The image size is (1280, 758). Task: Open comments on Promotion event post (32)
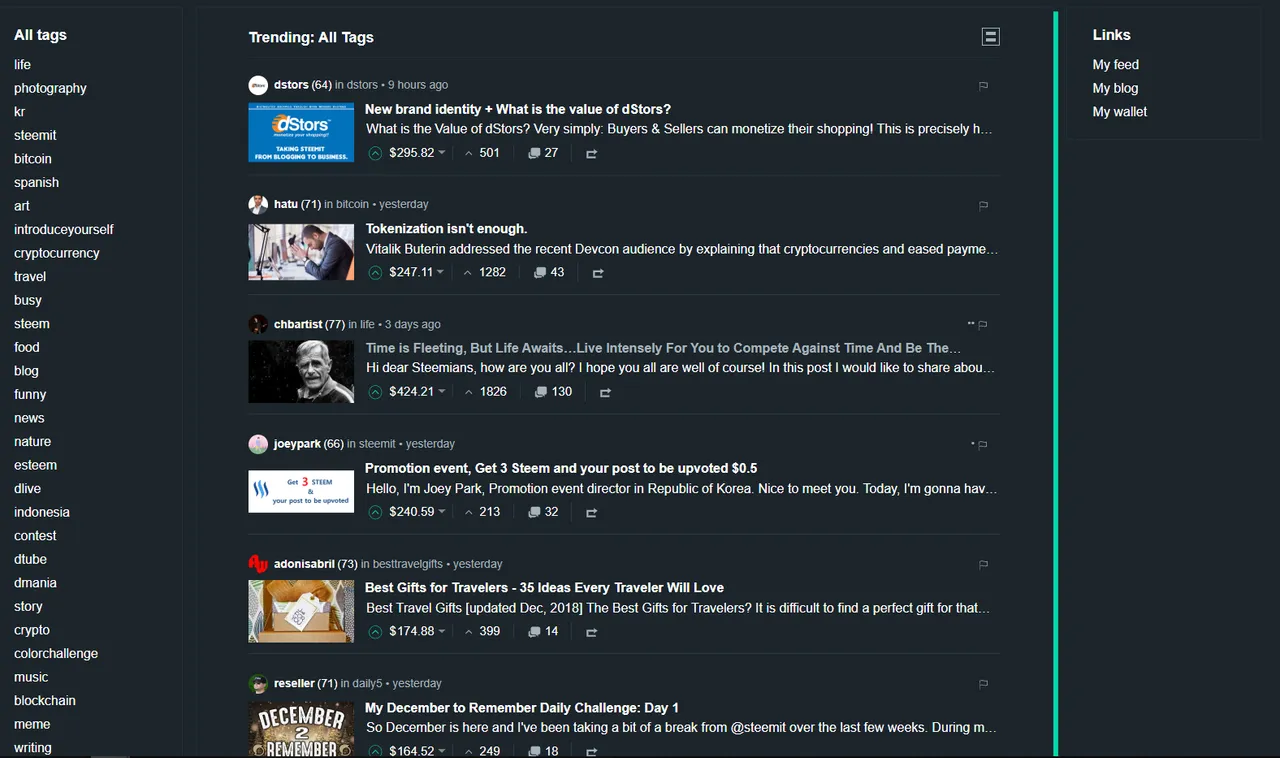pyautogui.click(x=543, y=512)
